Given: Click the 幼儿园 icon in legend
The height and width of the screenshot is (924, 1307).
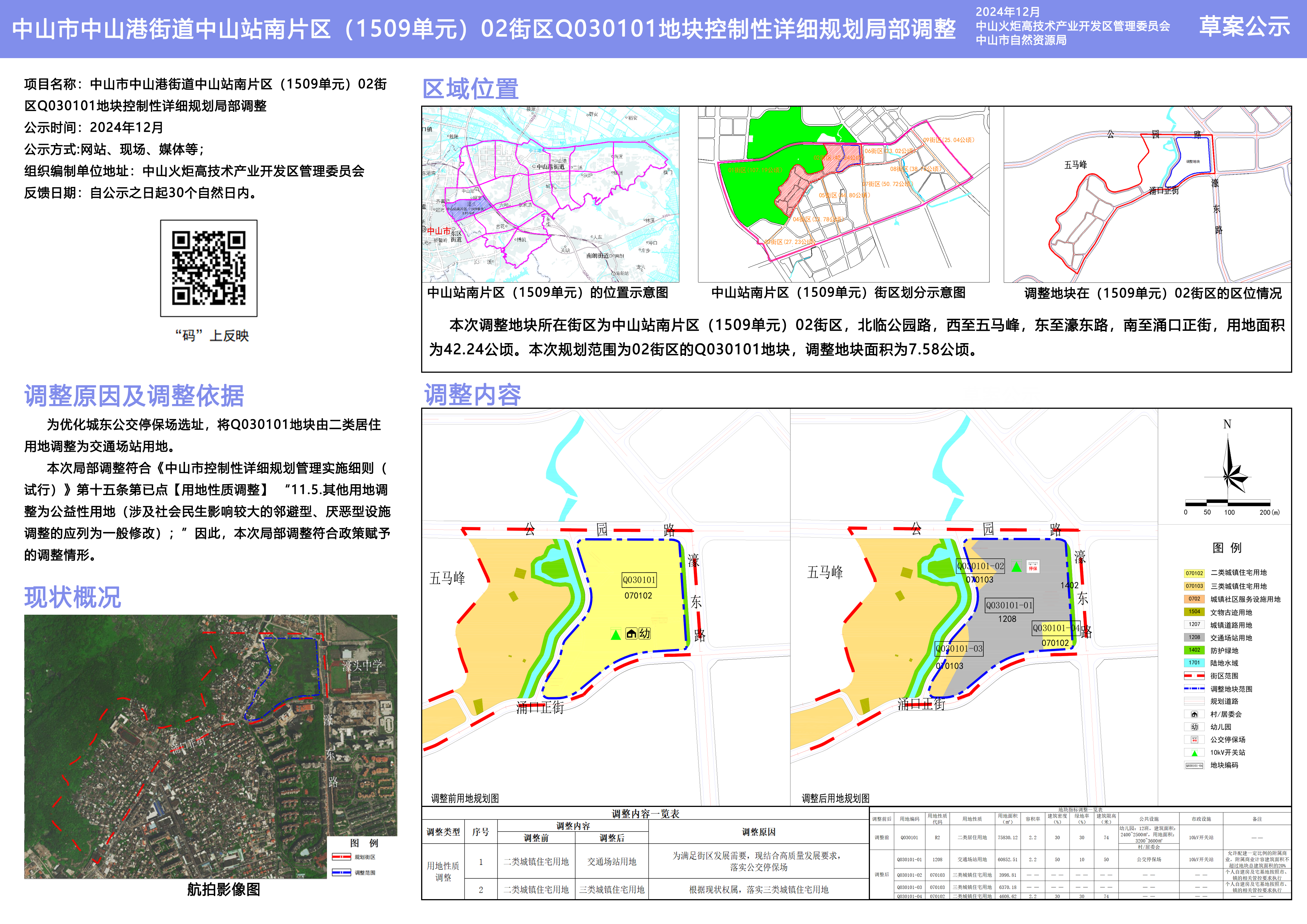Looking at the screenshot, I should (1194, 727).
